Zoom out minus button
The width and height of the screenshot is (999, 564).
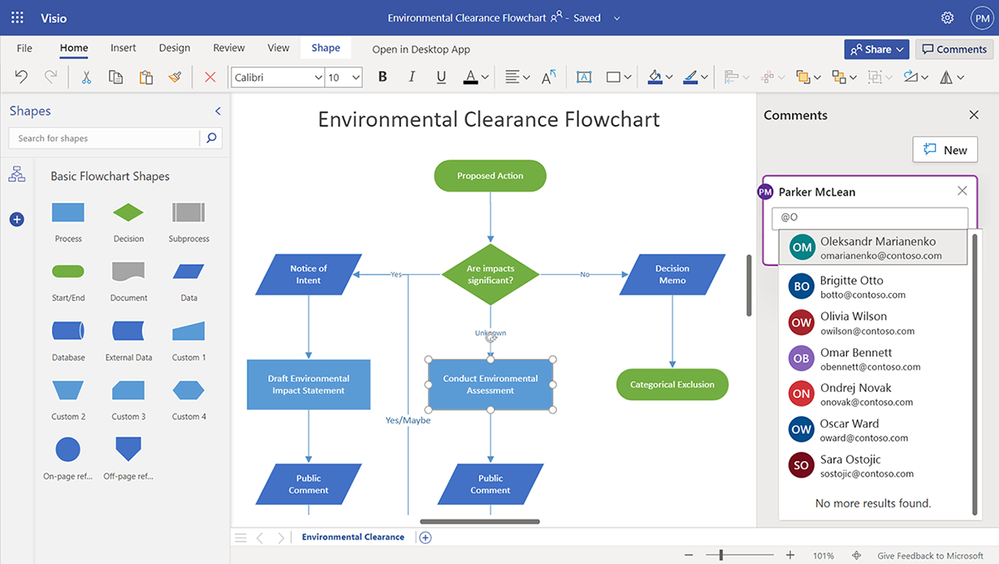click(x=689, y=555)
